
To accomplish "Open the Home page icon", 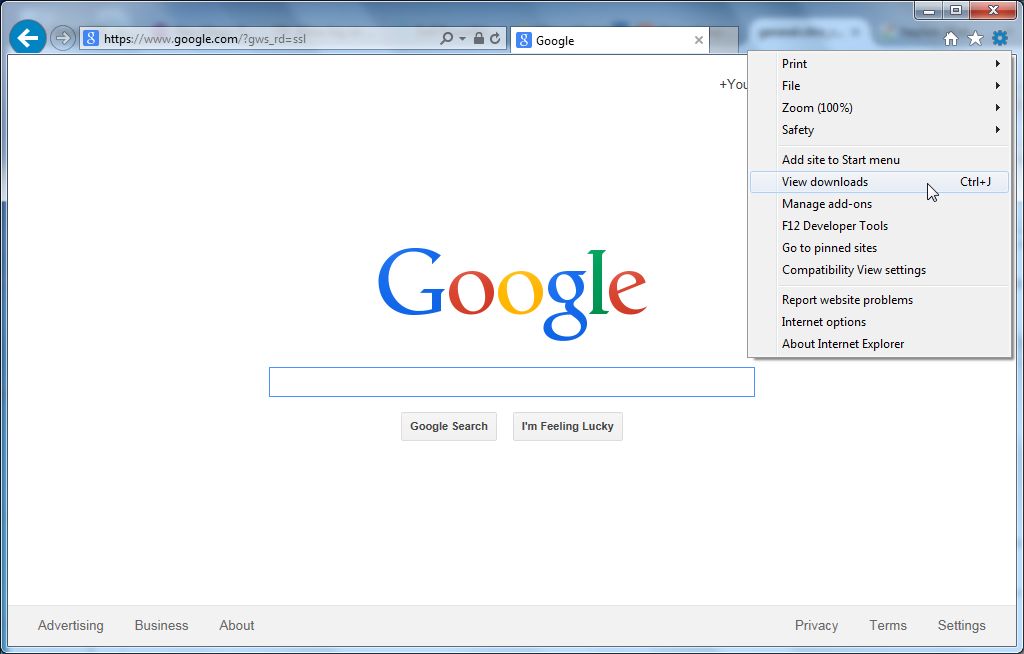I will [x=951, y=39].
